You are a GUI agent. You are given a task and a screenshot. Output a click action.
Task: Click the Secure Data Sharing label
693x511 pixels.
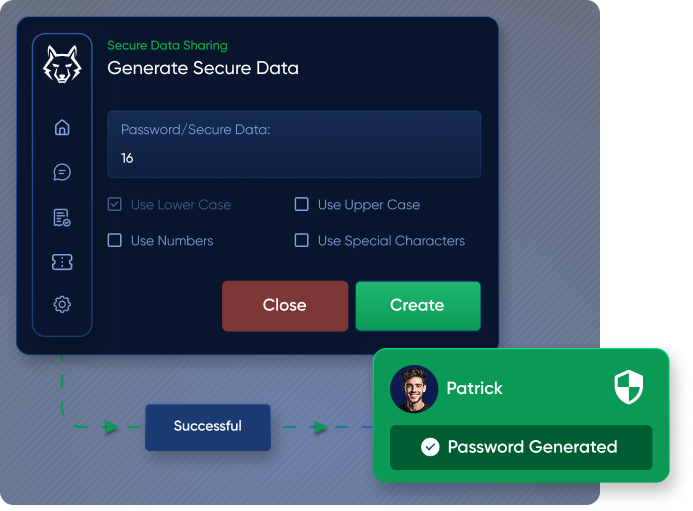[167, 45]
